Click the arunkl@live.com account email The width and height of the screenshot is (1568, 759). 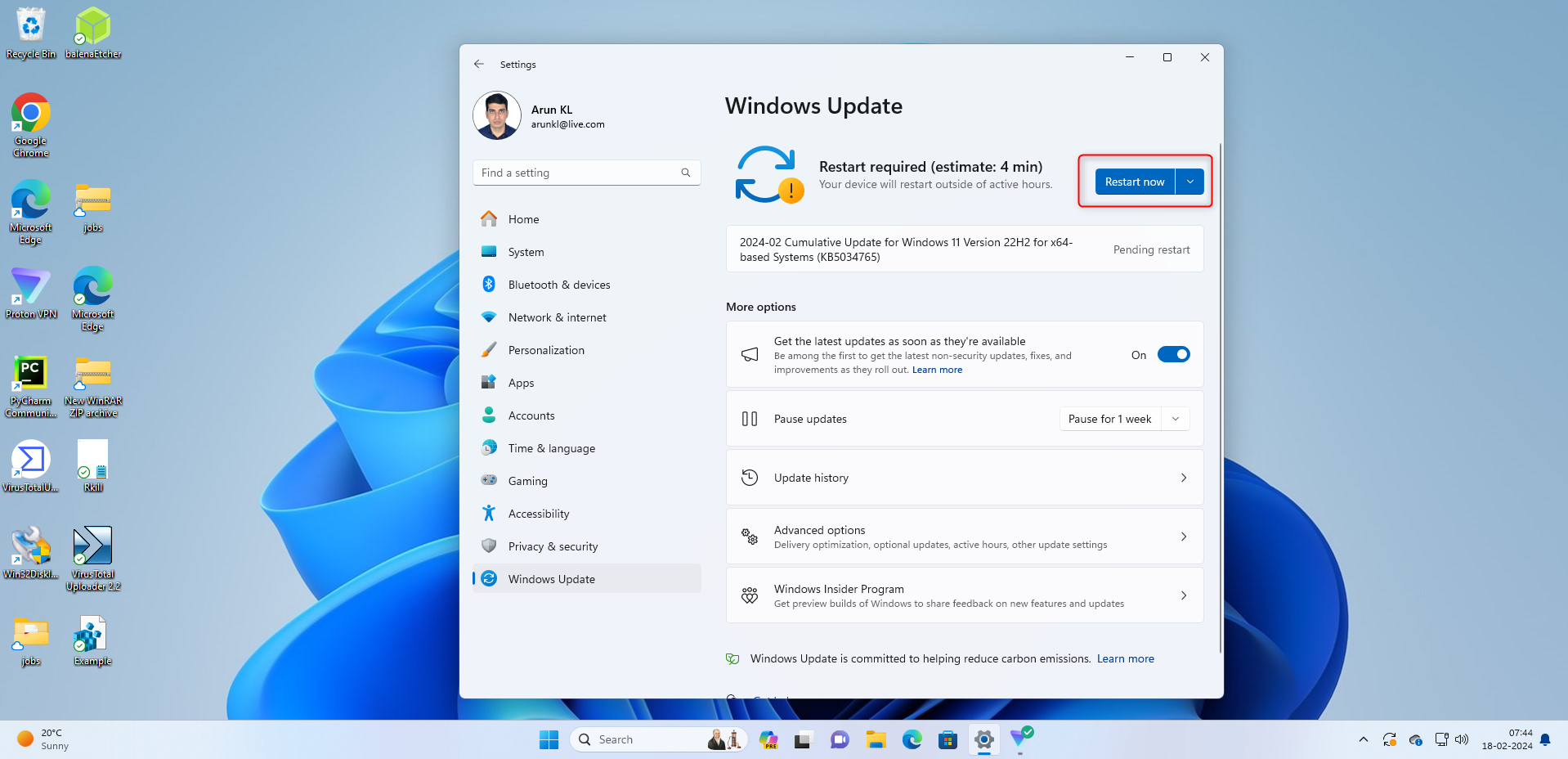tap(568, 124)
